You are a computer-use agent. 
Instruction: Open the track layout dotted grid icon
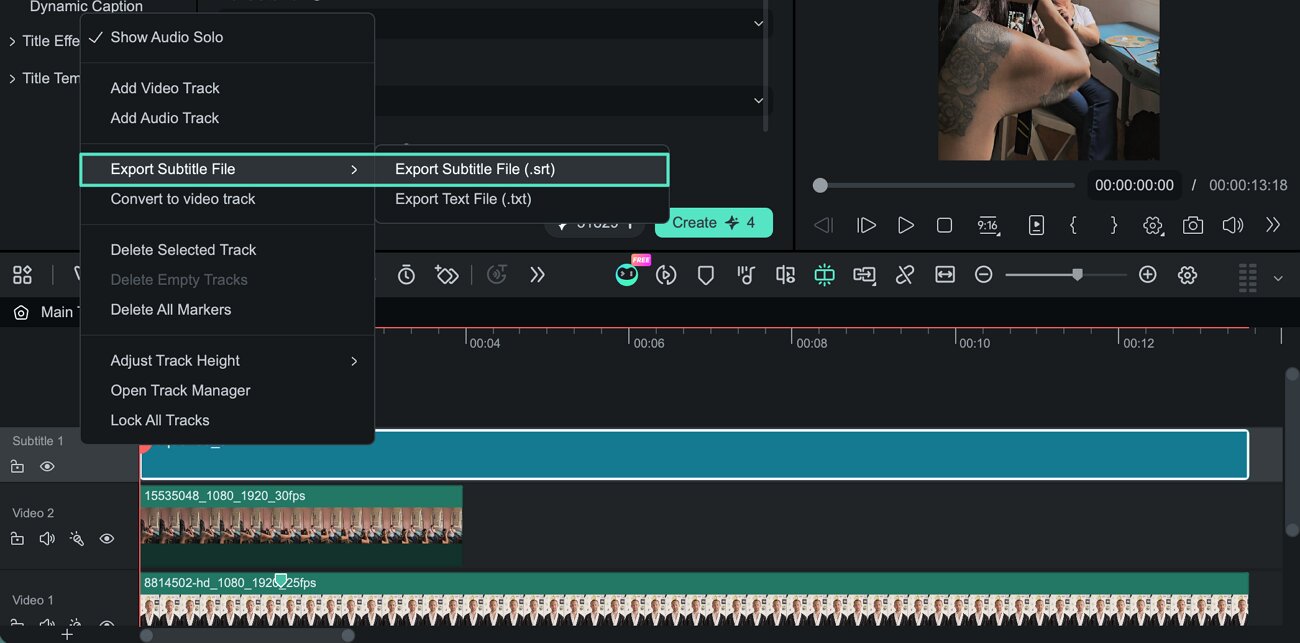point(1247,276)
